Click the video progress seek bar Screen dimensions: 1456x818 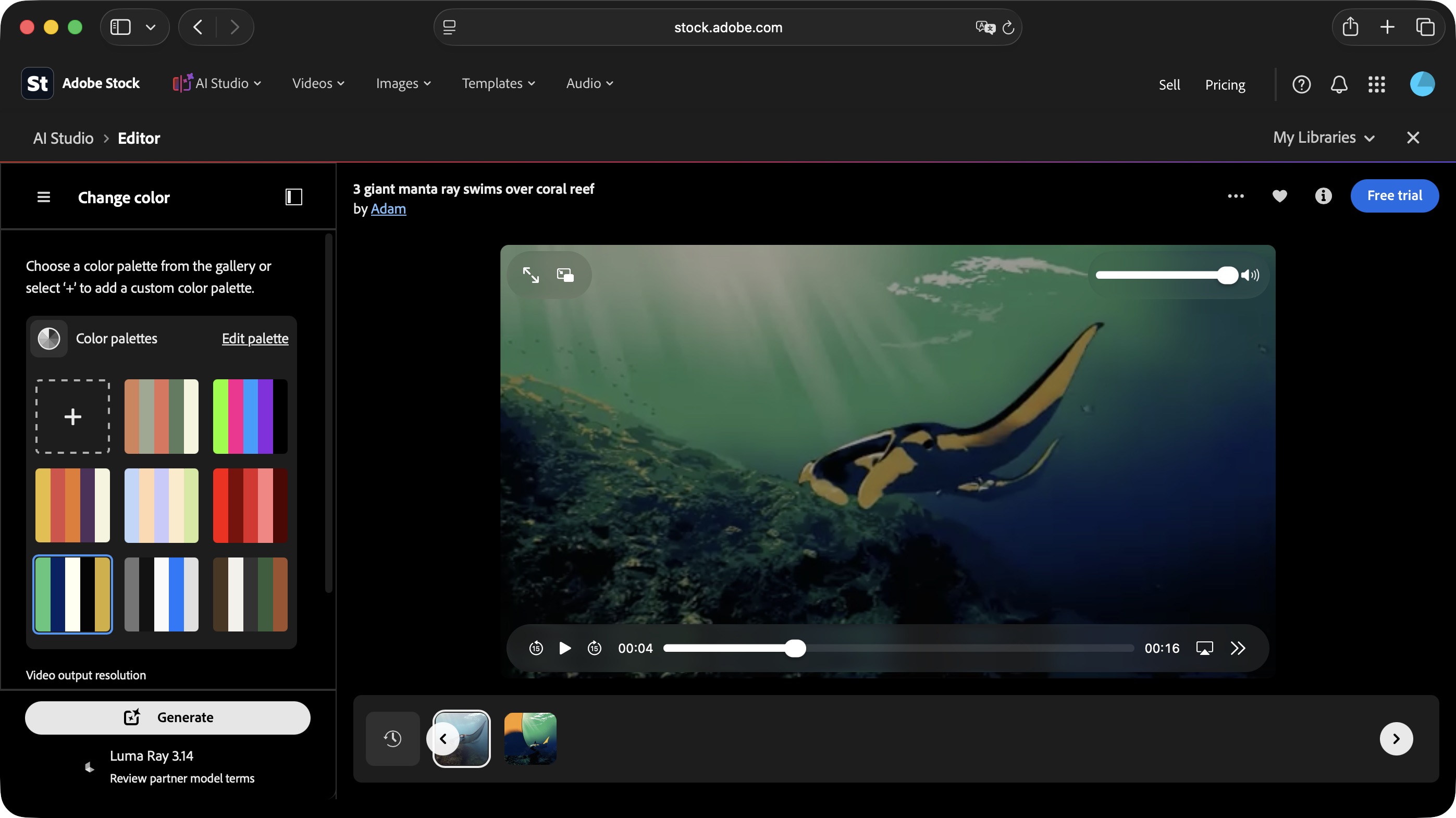click(x=899, y=648)
